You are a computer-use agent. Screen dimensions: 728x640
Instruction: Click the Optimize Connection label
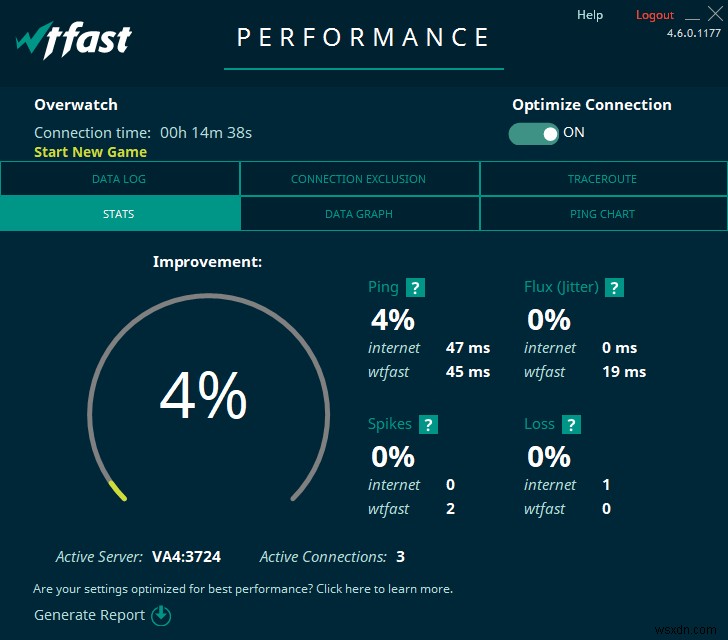tap(592, 105)
